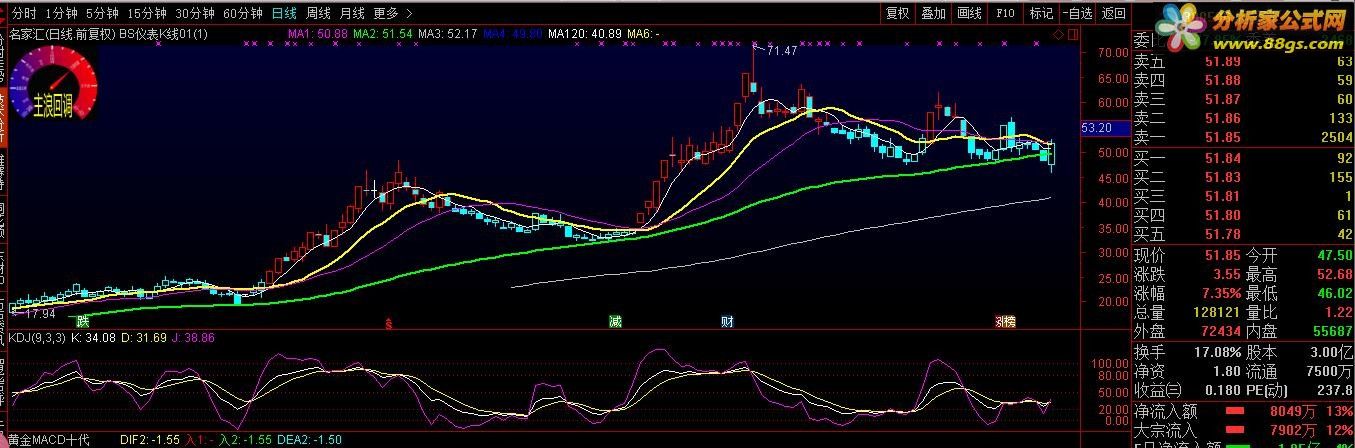
Task: Click the 返回 back button
Action: (1112, 13)
